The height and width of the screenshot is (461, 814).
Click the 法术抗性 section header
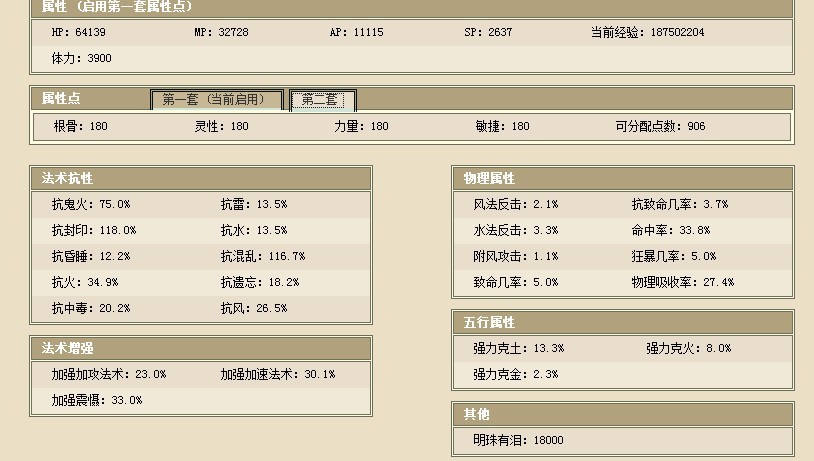pos(68,178)
